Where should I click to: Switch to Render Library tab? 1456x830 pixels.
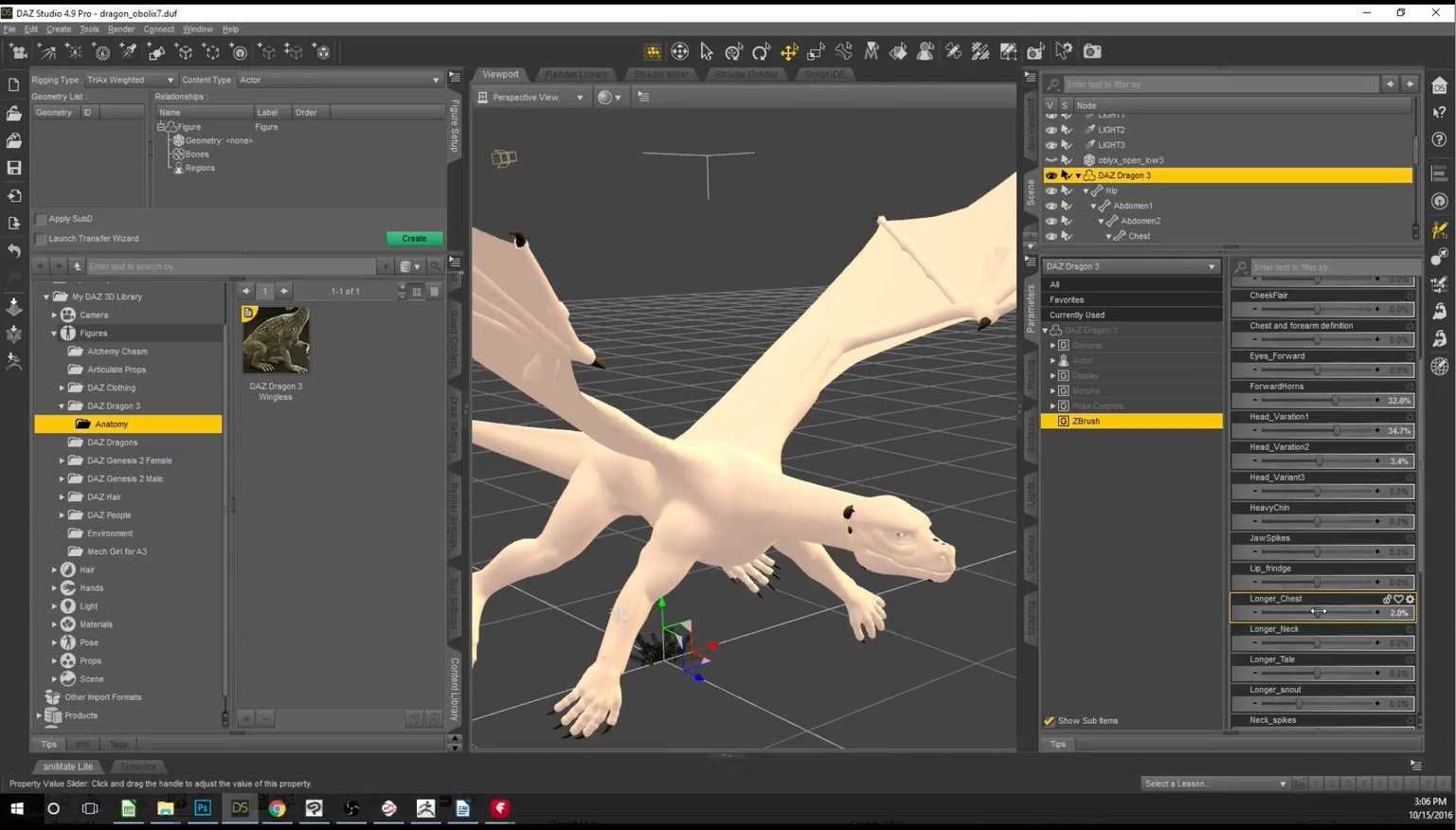coord(576,74)
